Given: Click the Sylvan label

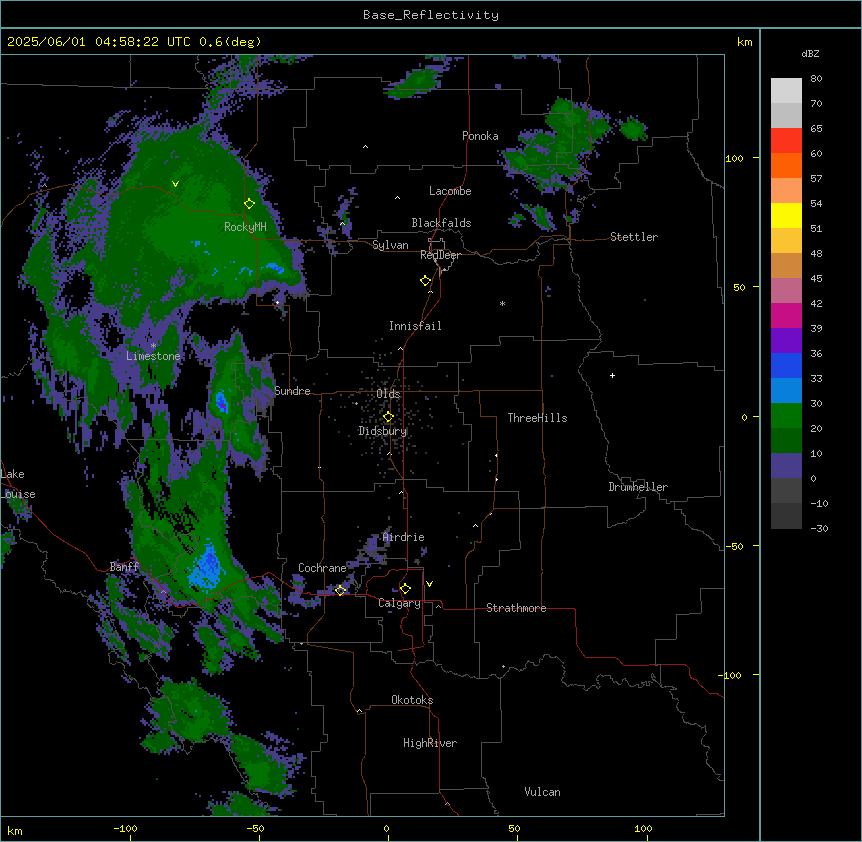Looking at the screenshot, I should point(390,245).
